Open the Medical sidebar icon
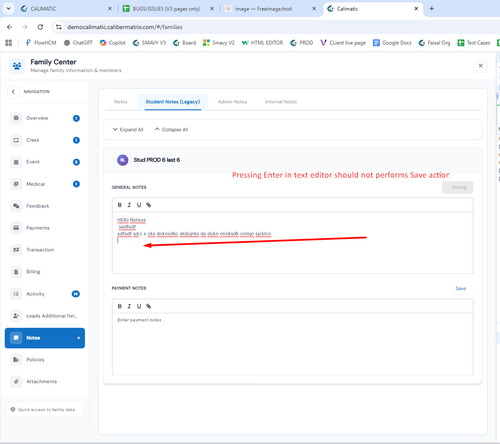Screen dimensions: 500x444 [16, 184]
